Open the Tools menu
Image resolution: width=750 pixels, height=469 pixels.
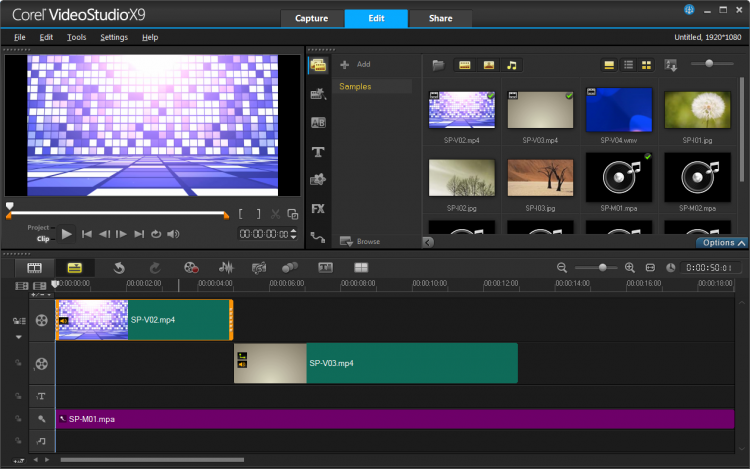click(x=76, y=37)
